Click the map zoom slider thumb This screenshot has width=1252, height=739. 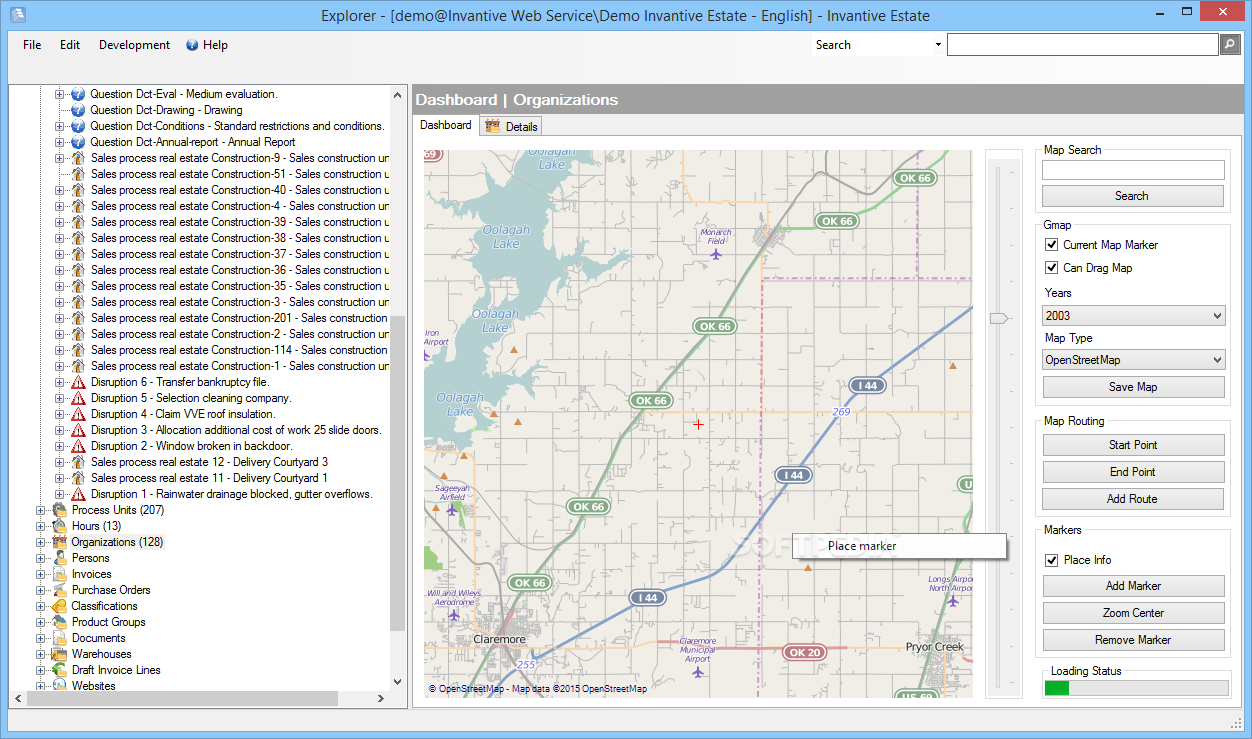[x=999, y=318]
